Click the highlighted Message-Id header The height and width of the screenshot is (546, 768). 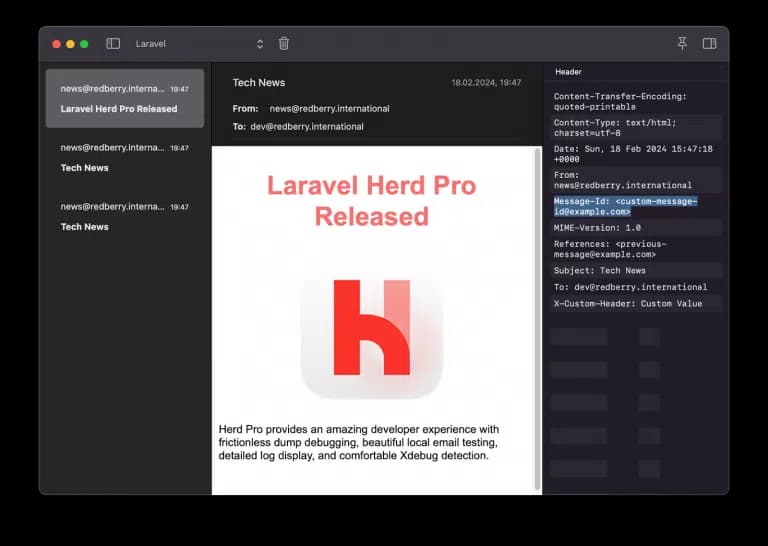pyautogui.click(x=625, y=206)
